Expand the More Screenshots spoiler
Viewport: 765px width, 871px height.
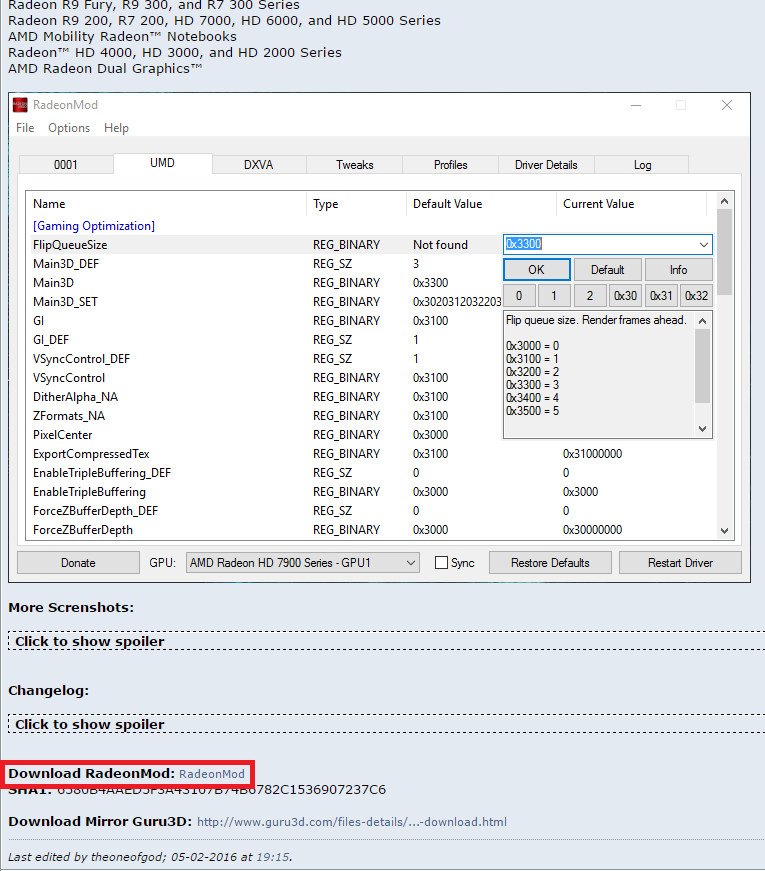click(90, 641)
